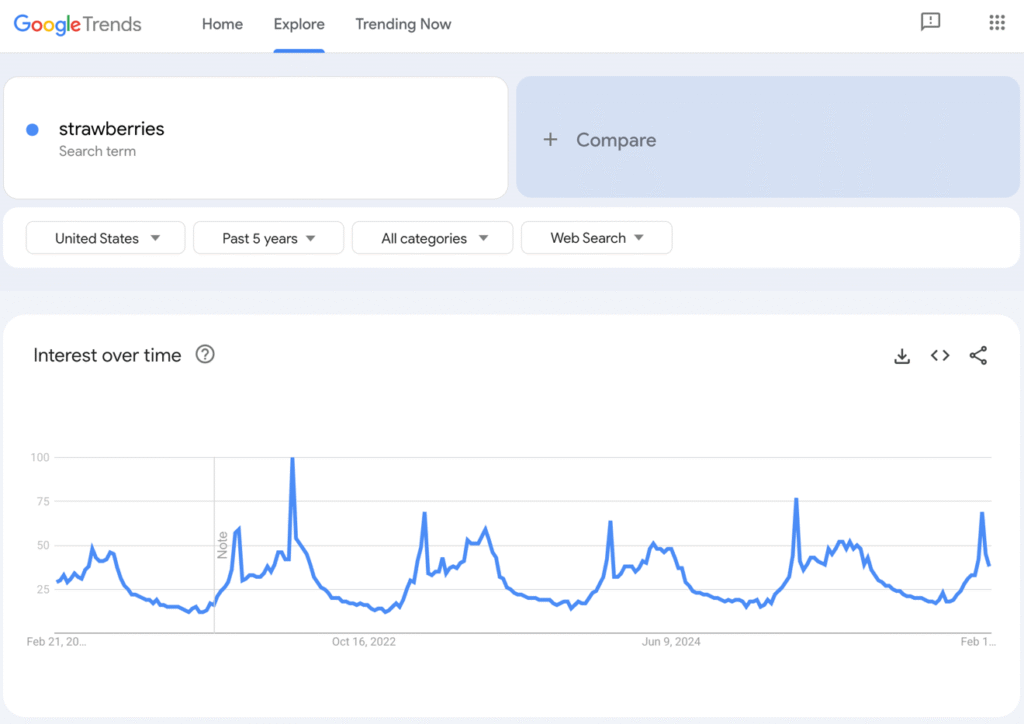Screen dimensions: 1024x724
Task: Open the embed code icon
Action: point(940,355)
